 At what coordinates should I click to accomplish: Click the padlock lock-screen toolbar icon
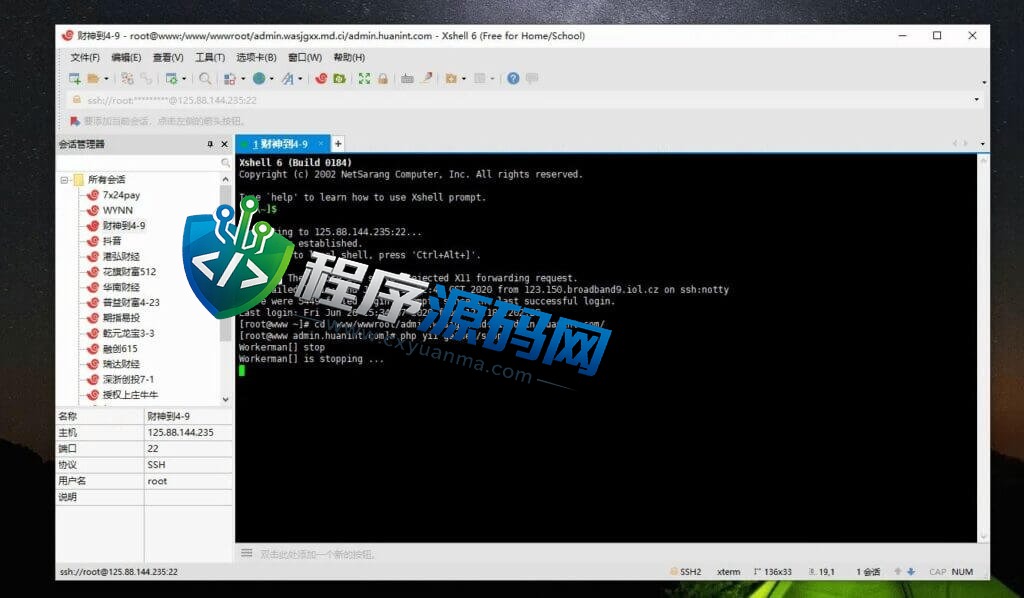pyautogui.click(x=383, y=78)
